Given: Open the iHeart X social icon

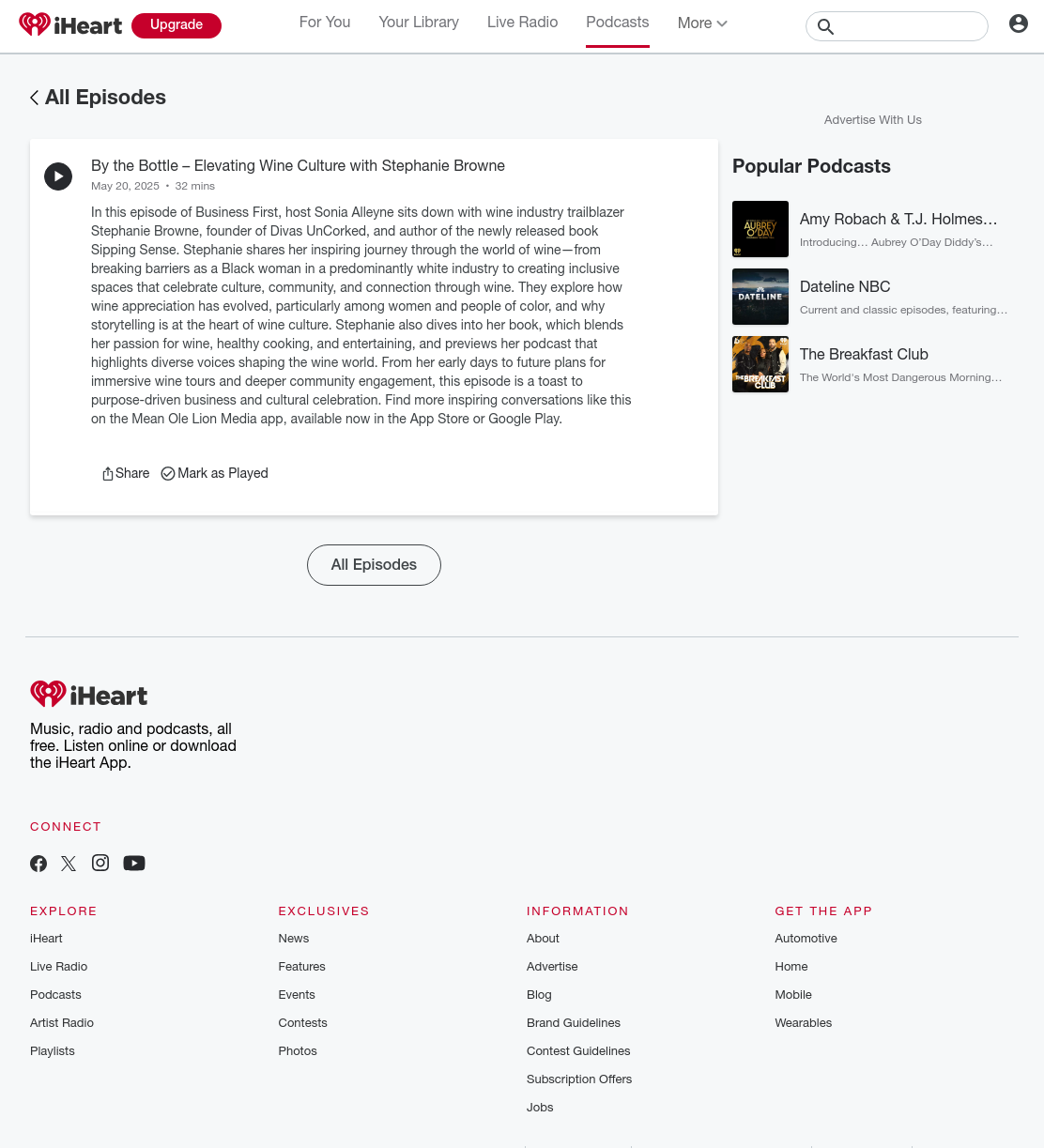Looking at the screenshot, I should coord(69,864).
